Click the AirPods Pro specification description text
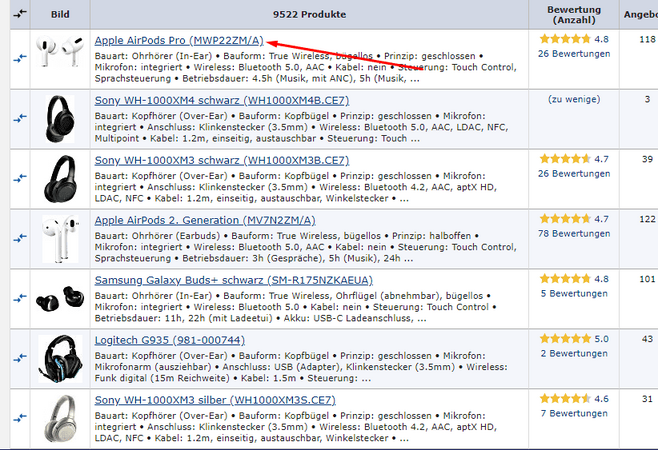 [306, 67]
